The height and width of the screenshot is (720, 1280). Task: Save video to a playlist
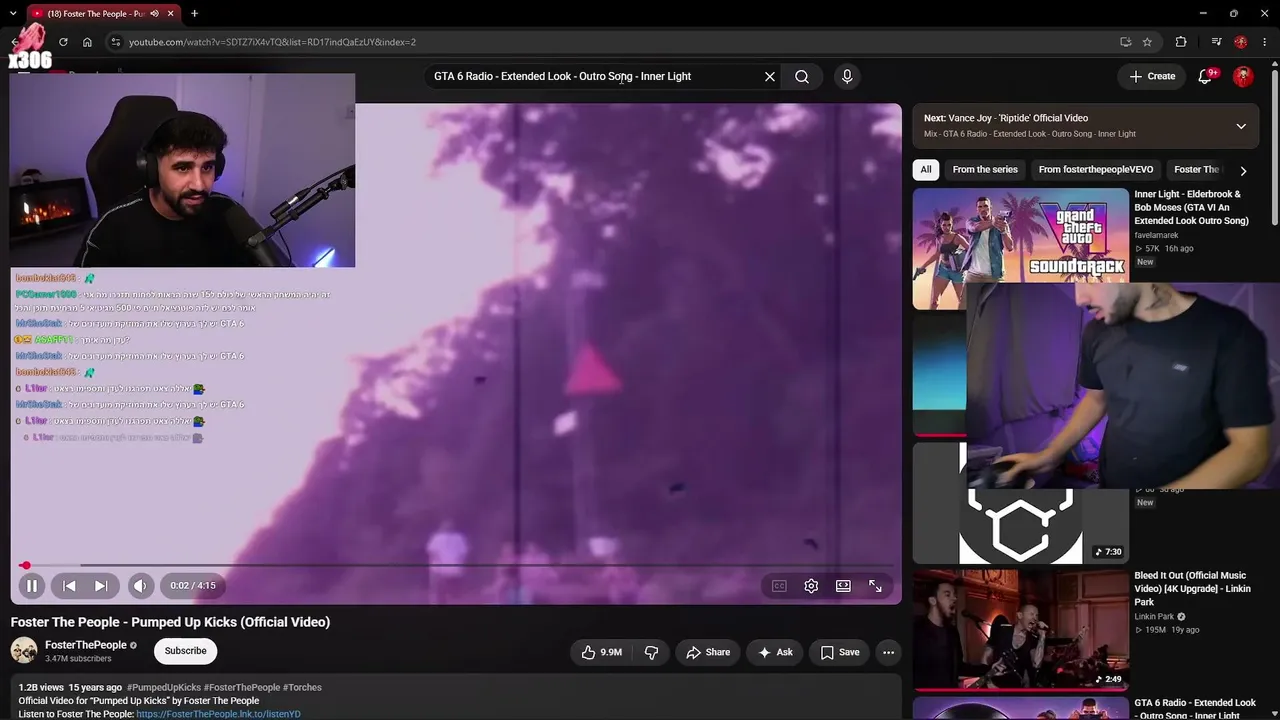click(840, 652)
